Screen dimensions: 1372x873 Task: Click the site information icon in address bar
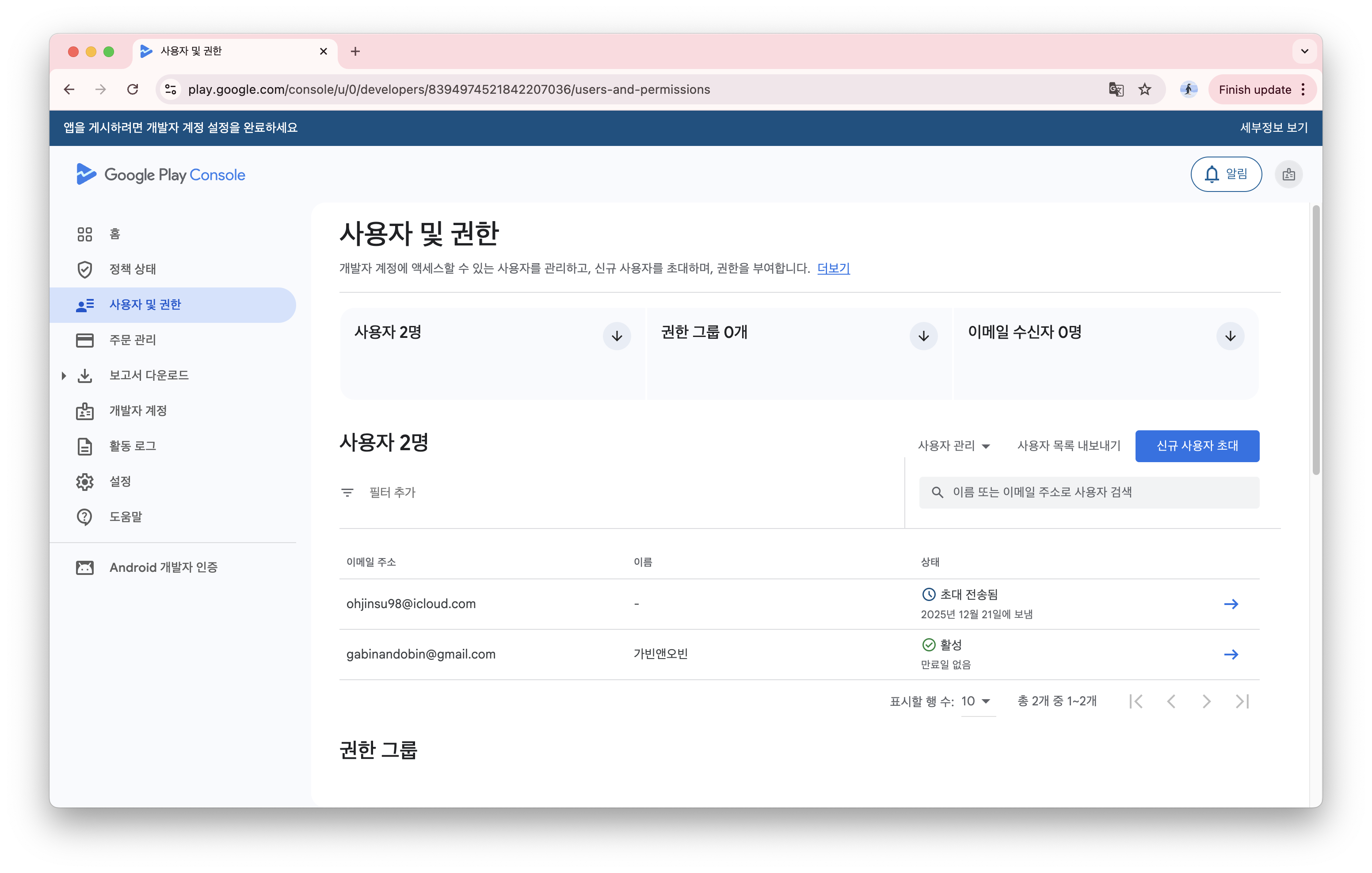pyautogui.click(x=170, y=89)
